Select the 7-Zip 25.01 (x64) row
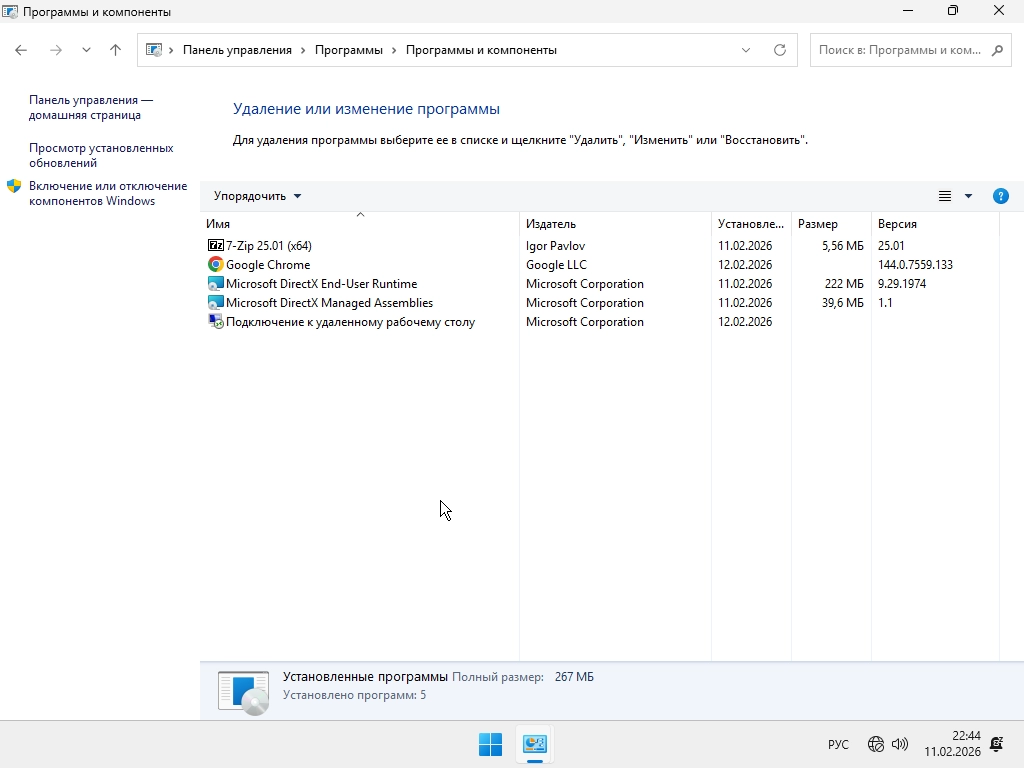Viewport: 1024px width, 768px height. [x=602, y=246]
